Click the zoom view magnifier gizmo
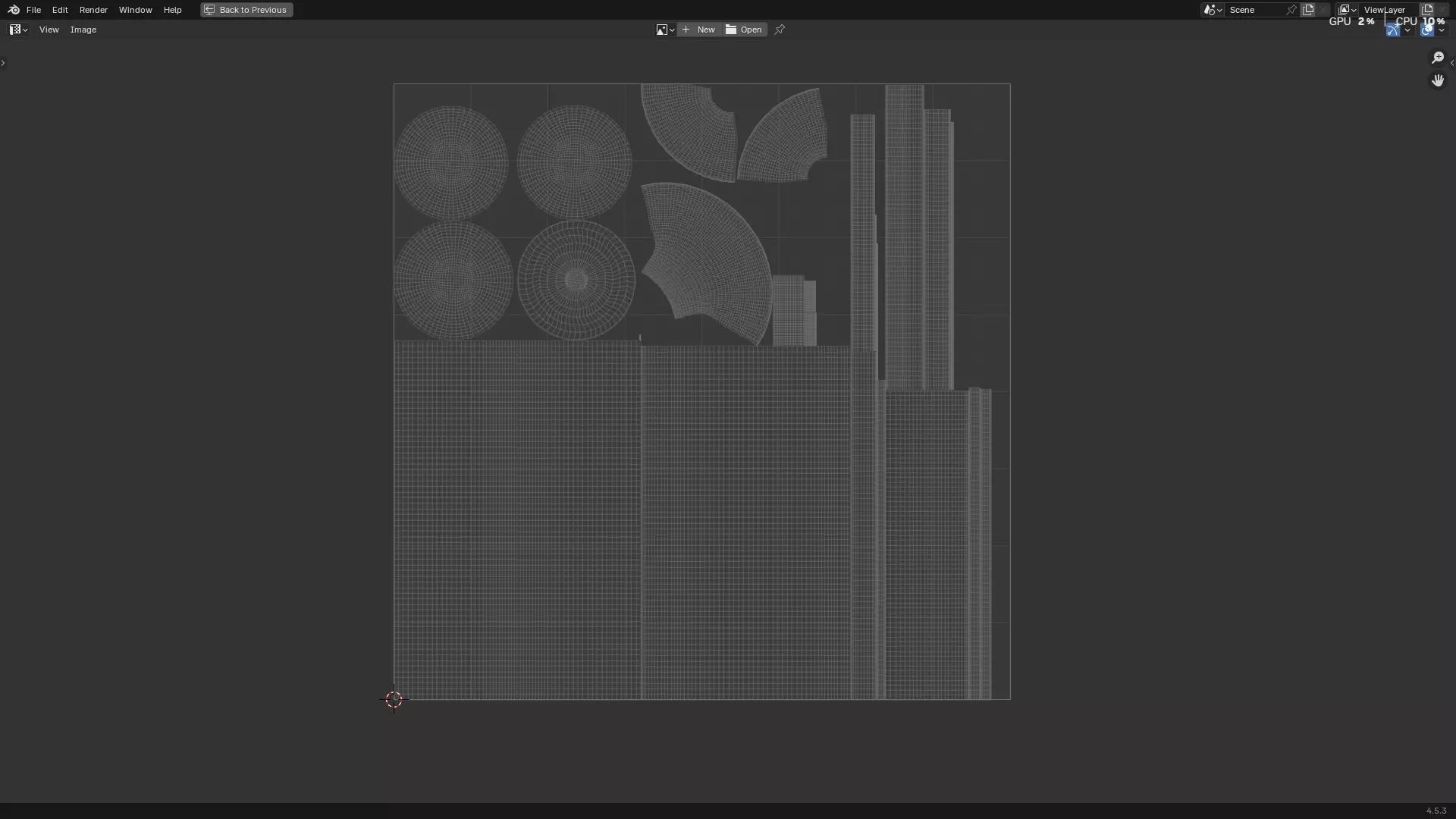This screenshot has height=819, width=1456. click(x=1438, y=58)
